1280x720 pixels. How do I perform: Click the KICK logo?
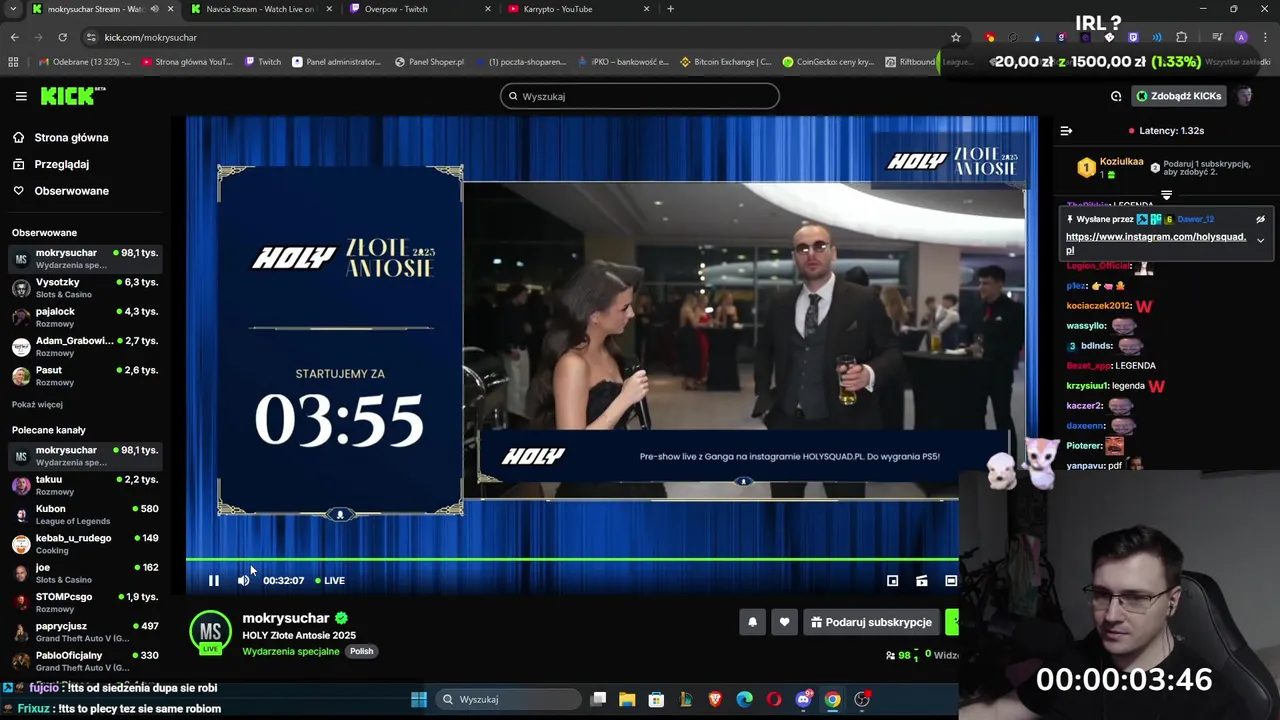73,96
